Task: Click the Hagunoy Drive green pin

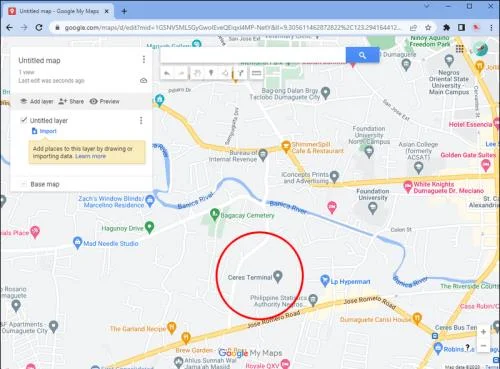Action: (x=150, y=227)
